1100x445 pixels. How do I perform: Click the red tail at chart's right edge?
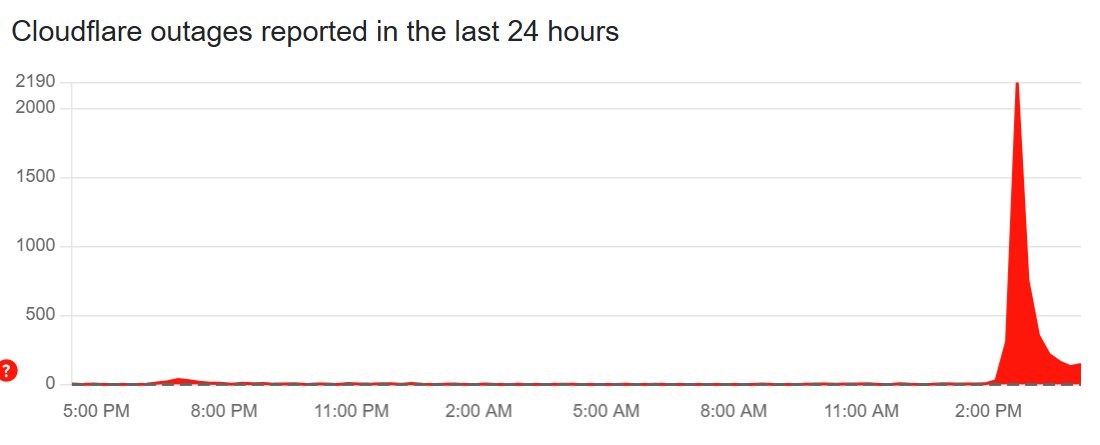point(1076,375)
